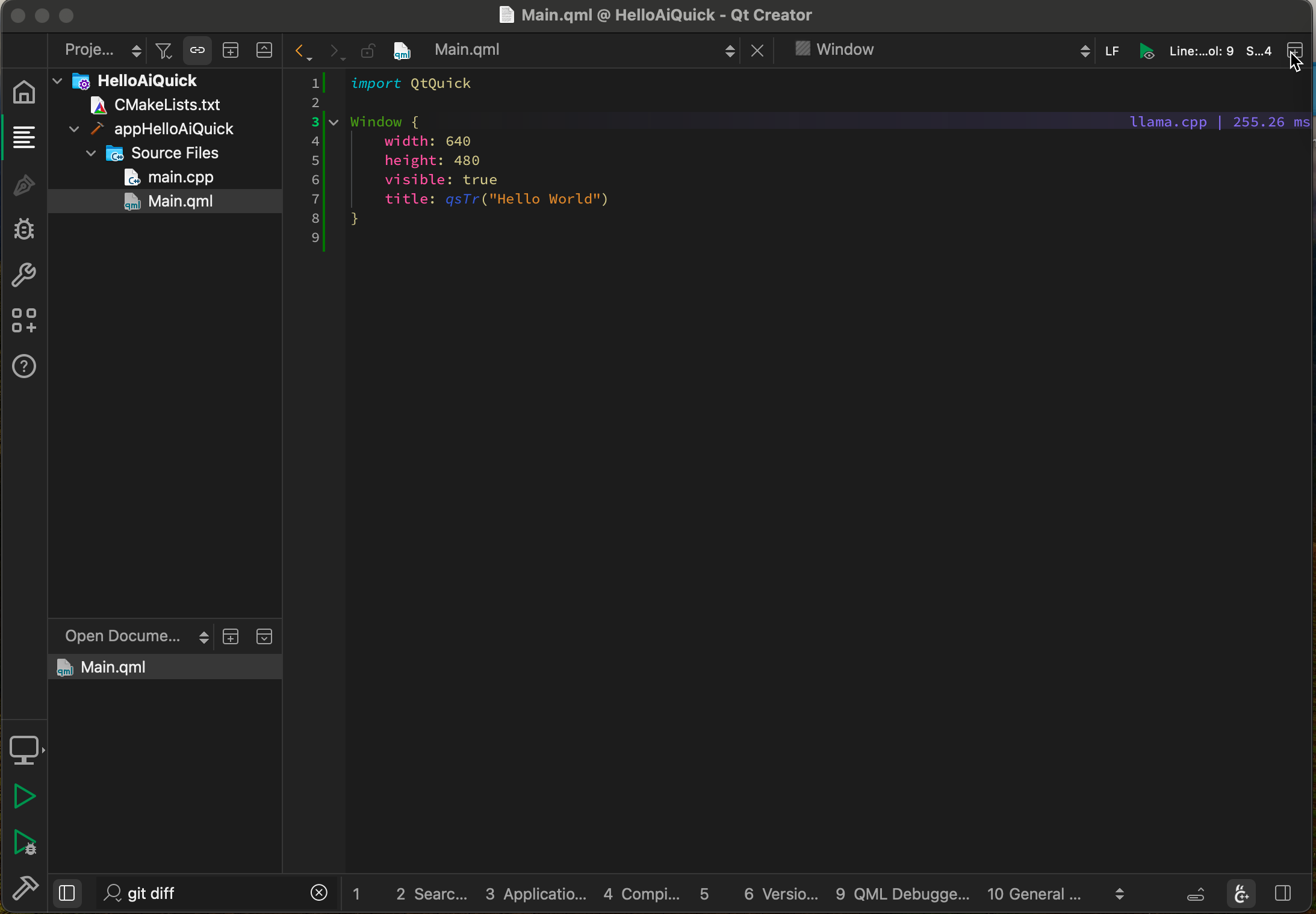
Task: Toggle synchronize with editor link icon
Action: (x=197, y=51)
